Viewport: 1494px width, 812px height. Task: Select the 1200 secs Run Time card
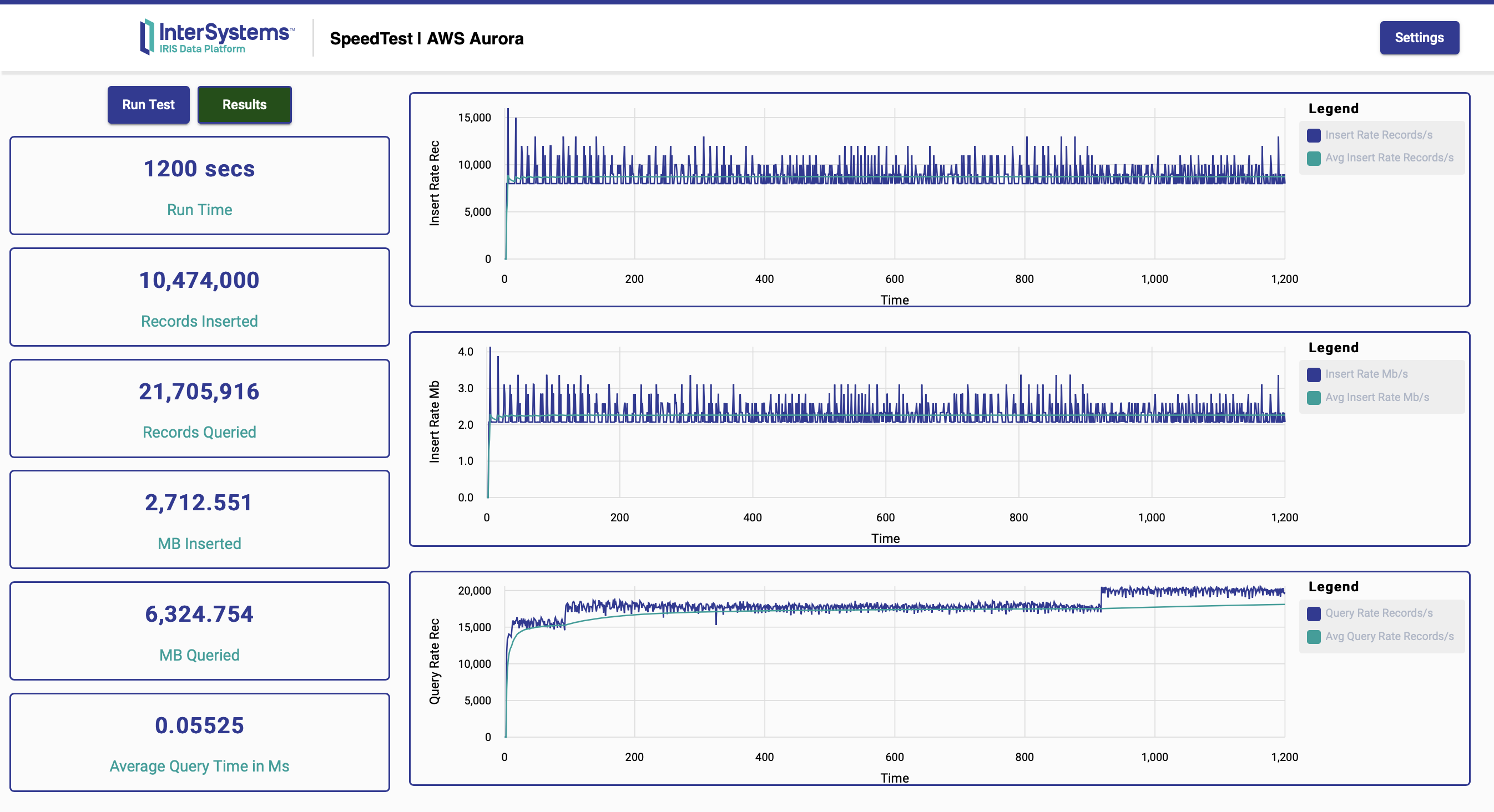click(x=199, y=185)
